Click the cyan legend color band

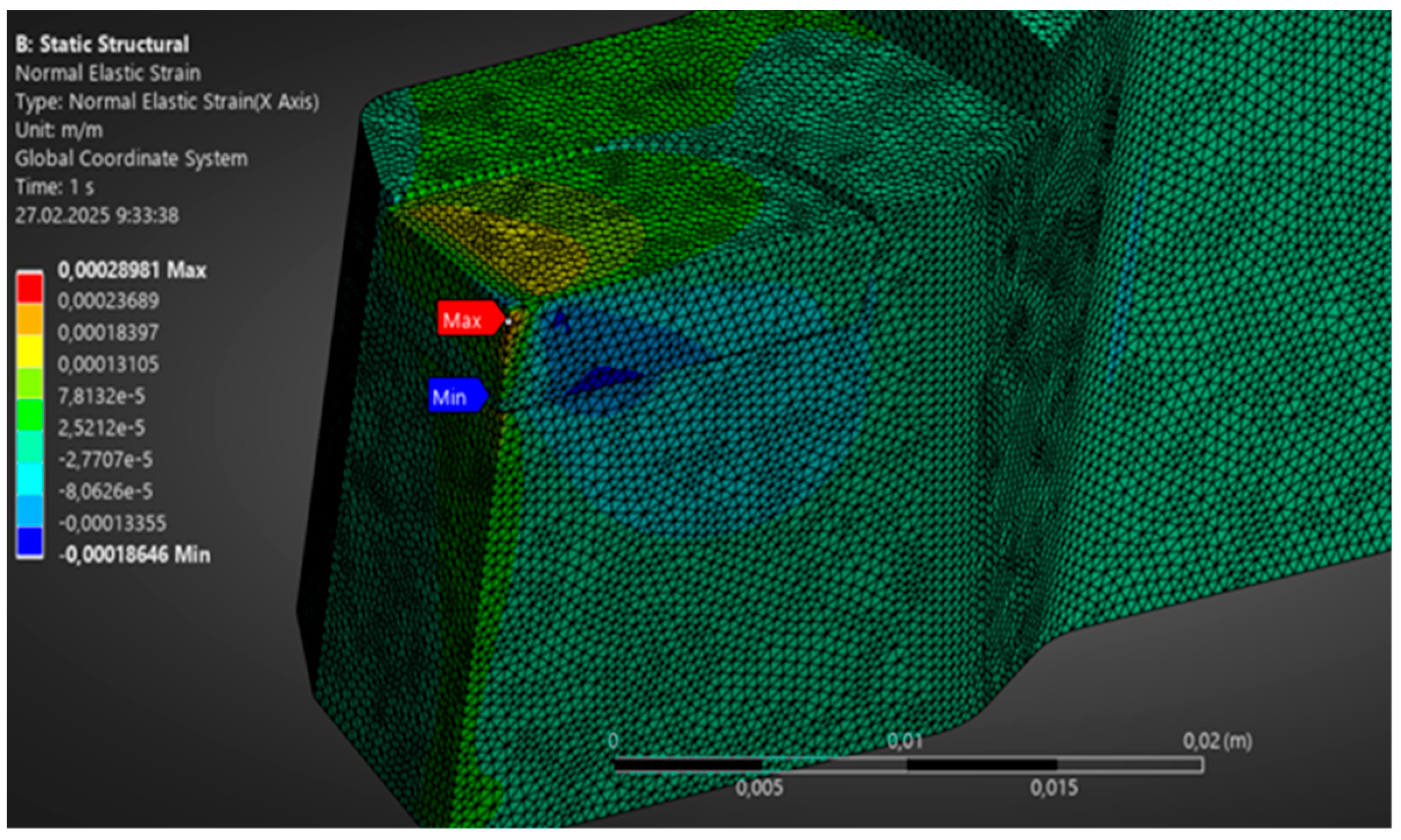pyautogui.click(x=29, y=478)
